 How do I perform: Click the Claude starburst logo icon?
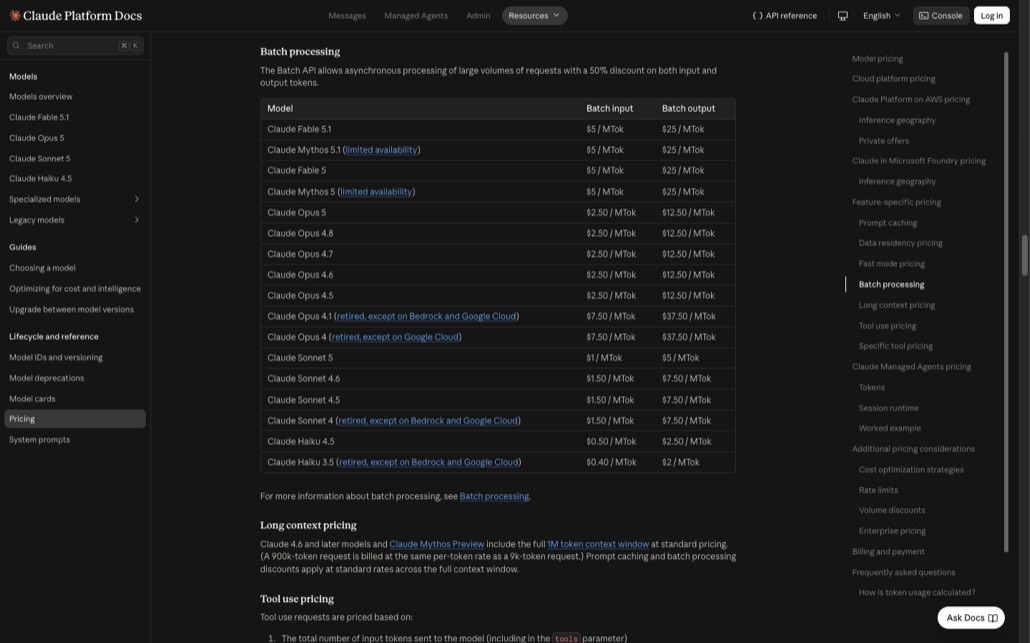[14, 16]
